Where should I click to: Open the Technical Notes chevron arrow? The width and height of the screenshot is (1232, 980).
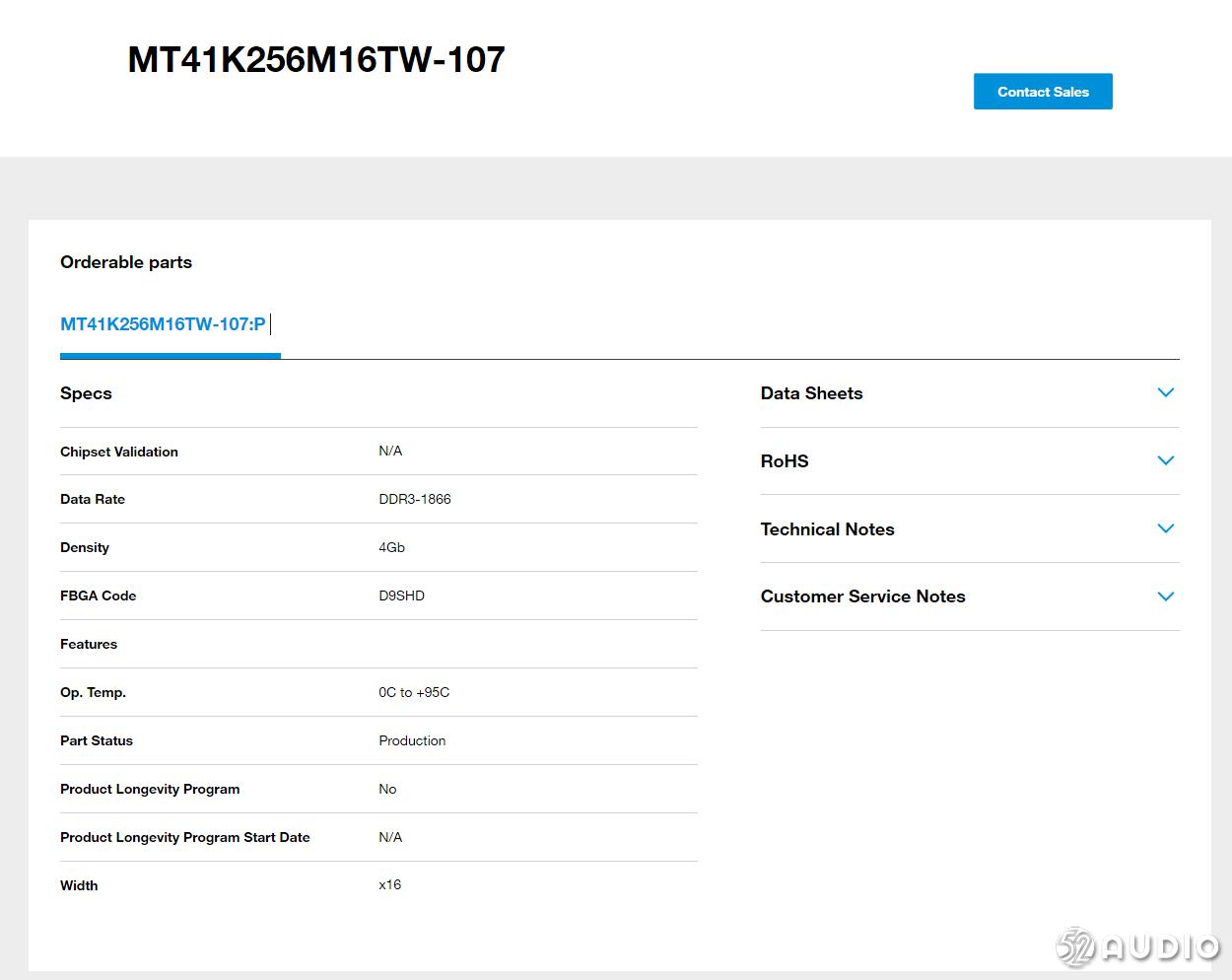(1165, 529)
